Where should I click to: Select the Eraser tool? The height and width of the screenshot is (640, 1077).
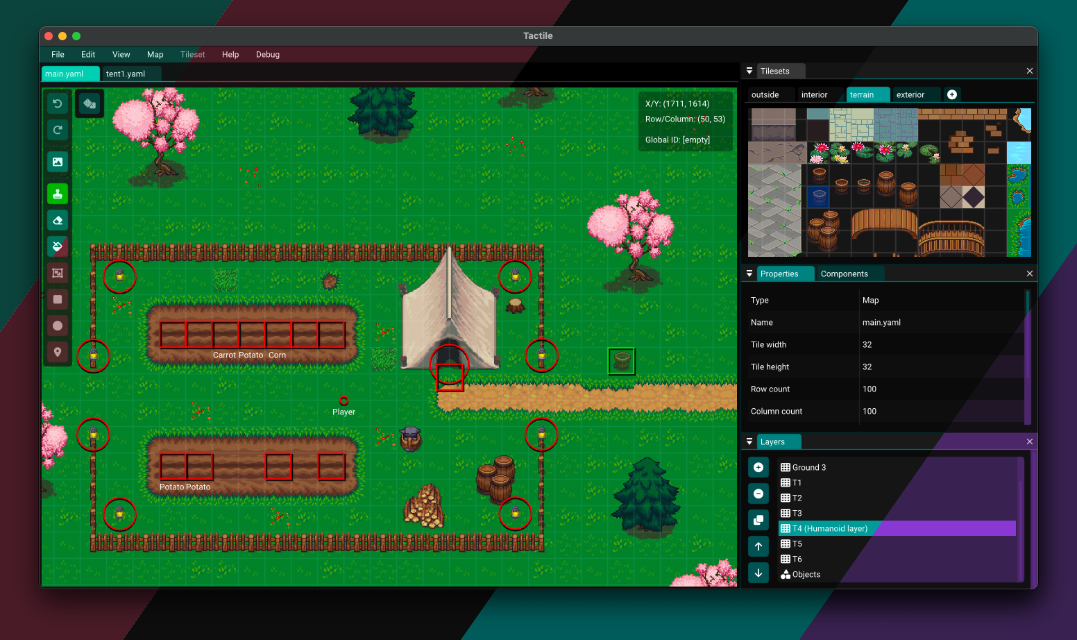click(58, 220)
